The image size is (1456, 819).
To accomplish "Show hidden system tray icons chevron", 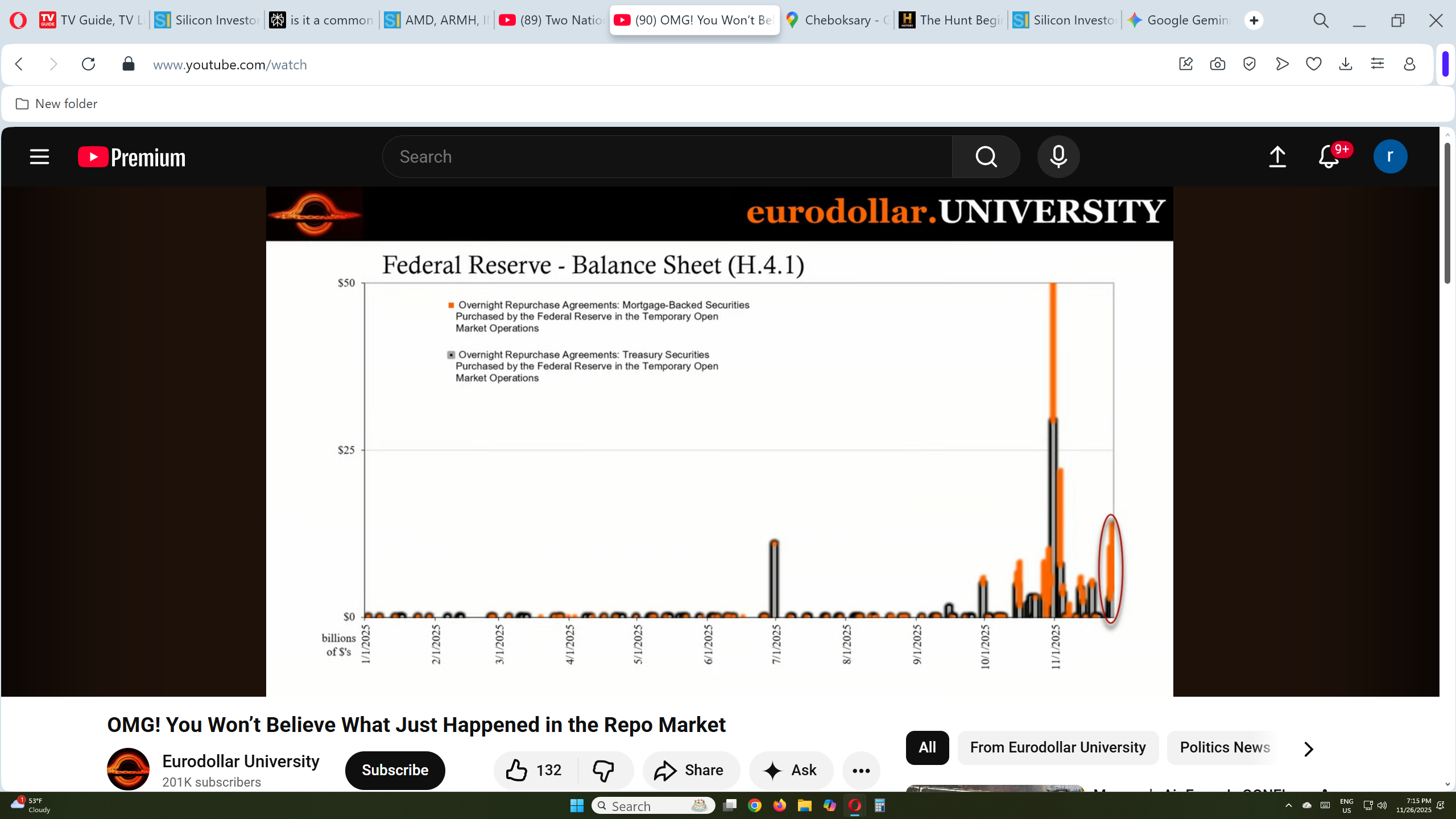I will click(x=1289, y=805).
